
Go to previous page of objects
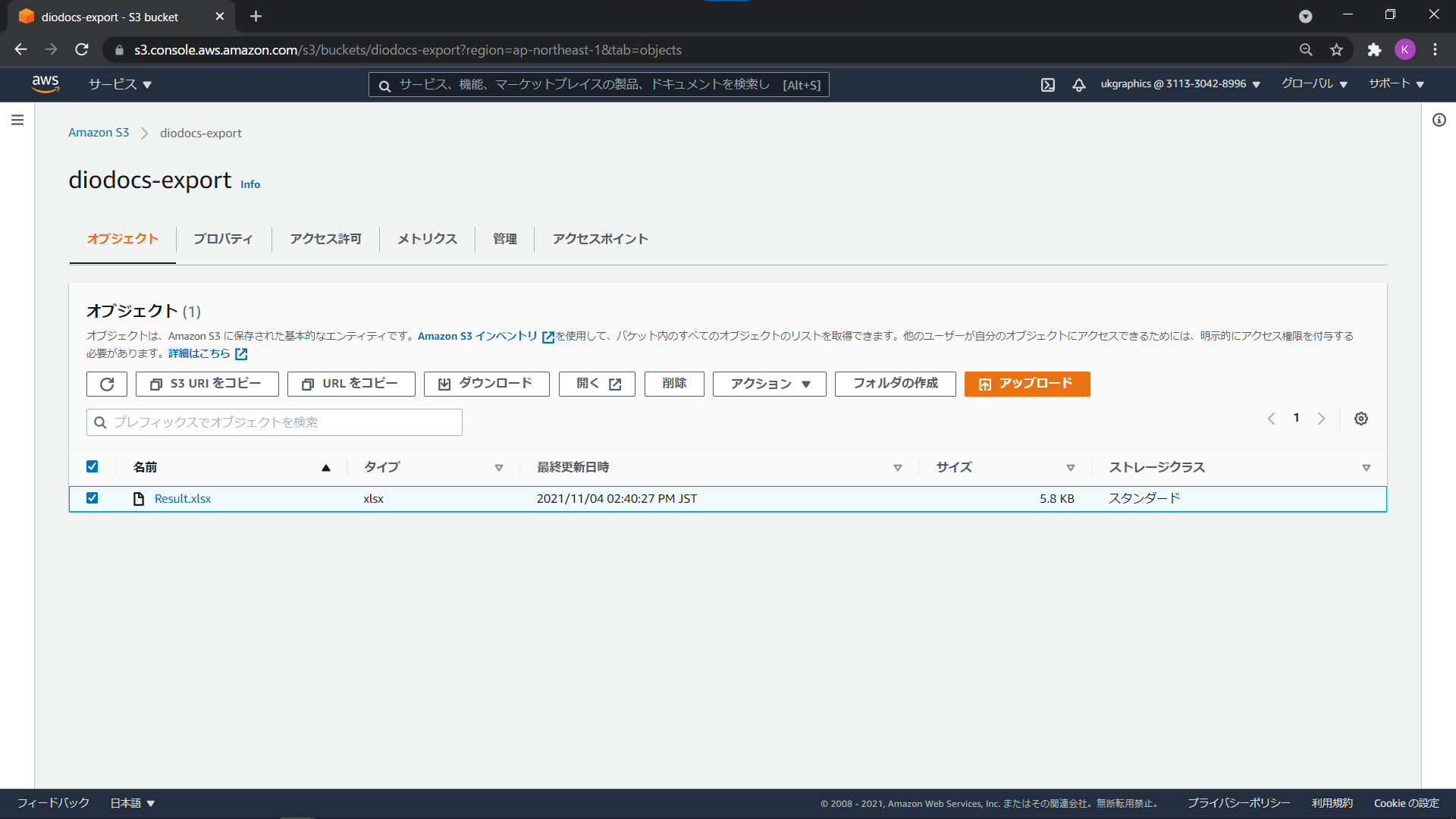click(1272, 419)
